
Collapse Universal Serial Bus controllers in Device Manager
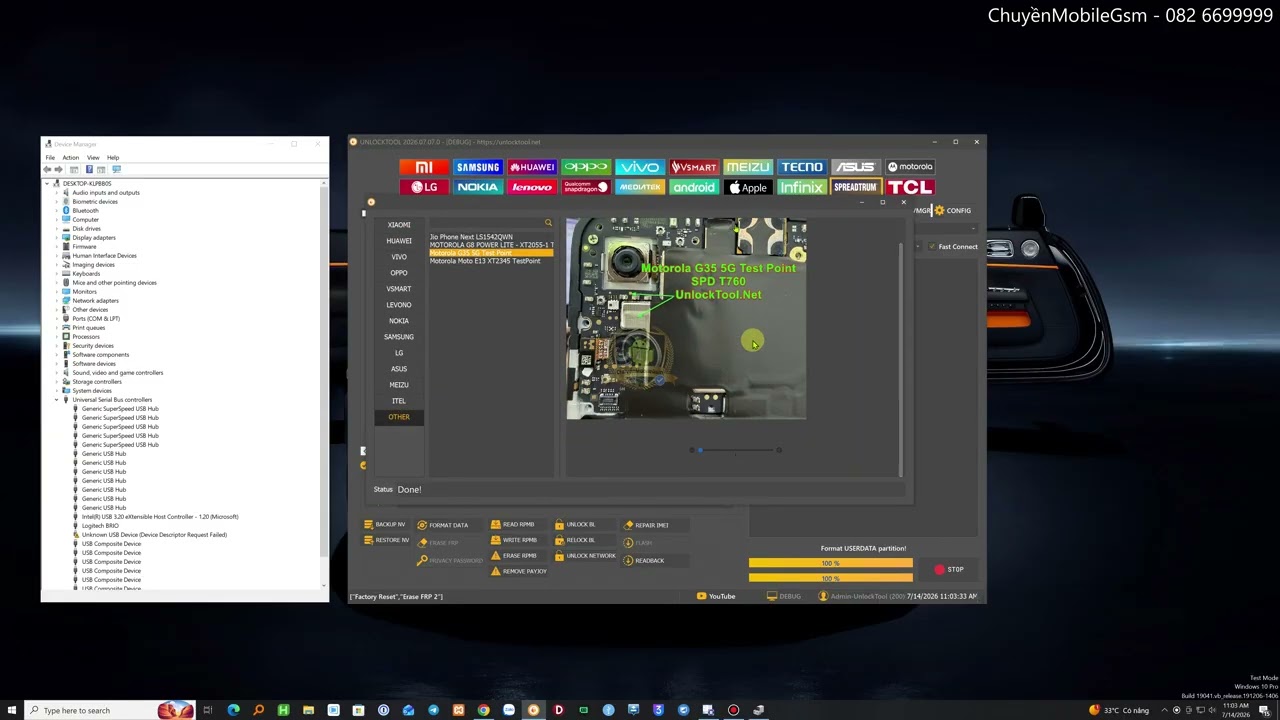pos(57,400)
